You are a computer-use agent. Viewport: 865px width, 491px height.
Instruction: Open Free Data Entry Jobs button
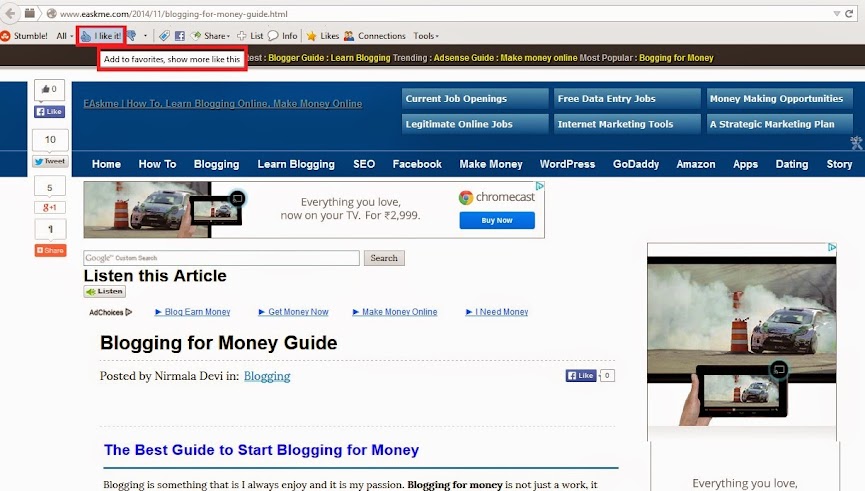tap(627, 99)
